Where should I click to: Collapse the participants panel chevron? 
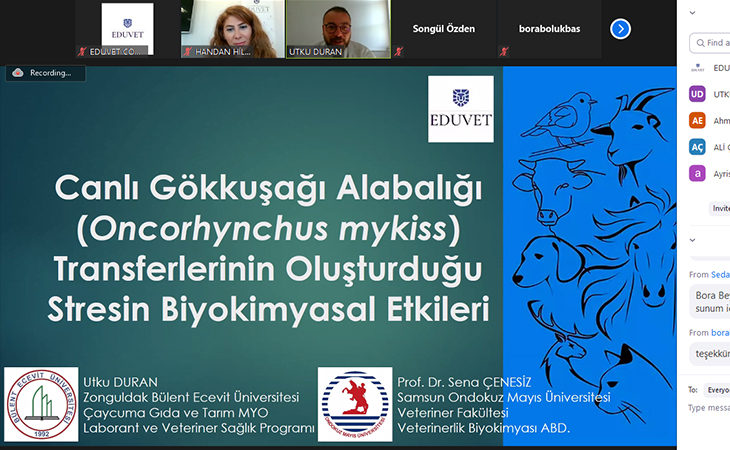693,13
